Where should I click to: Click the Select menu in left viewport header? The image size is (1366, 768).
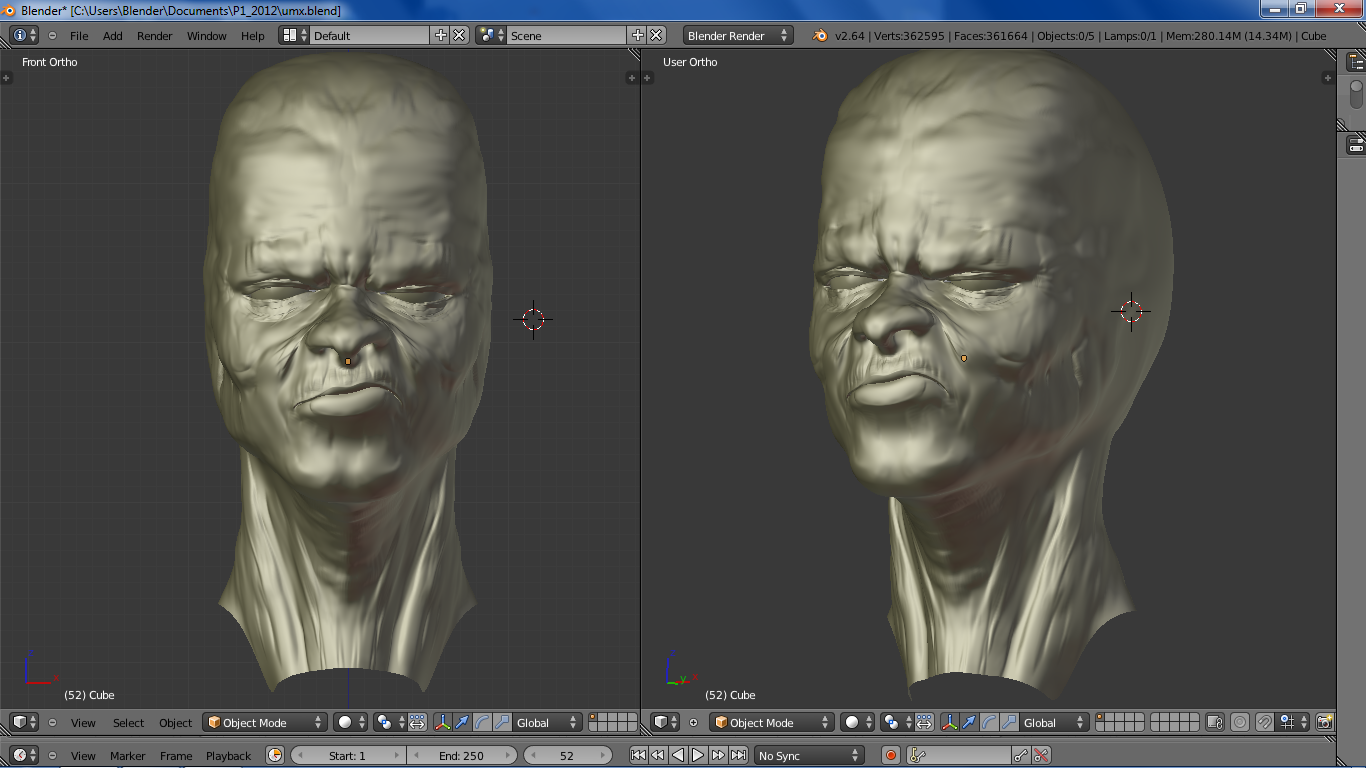128,722
